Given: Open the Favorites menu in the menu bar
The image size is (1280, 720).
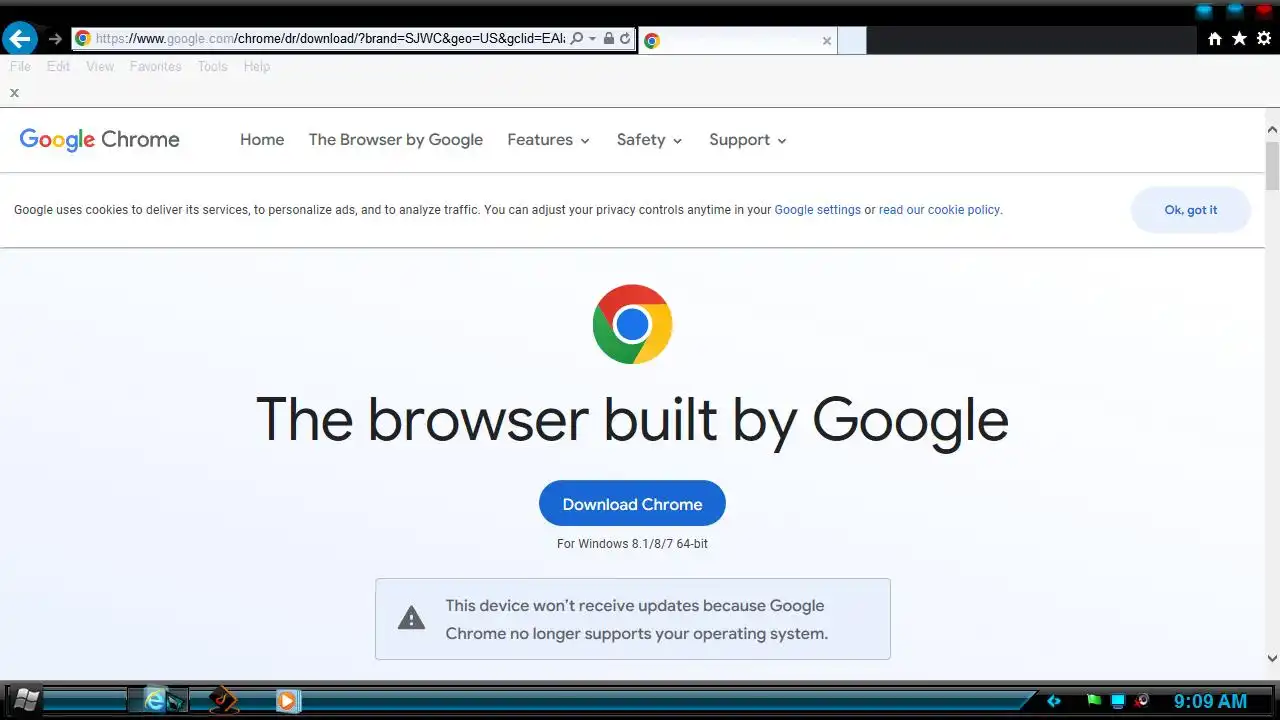Looking at the screenshot, I should click(x=155, y=66).
